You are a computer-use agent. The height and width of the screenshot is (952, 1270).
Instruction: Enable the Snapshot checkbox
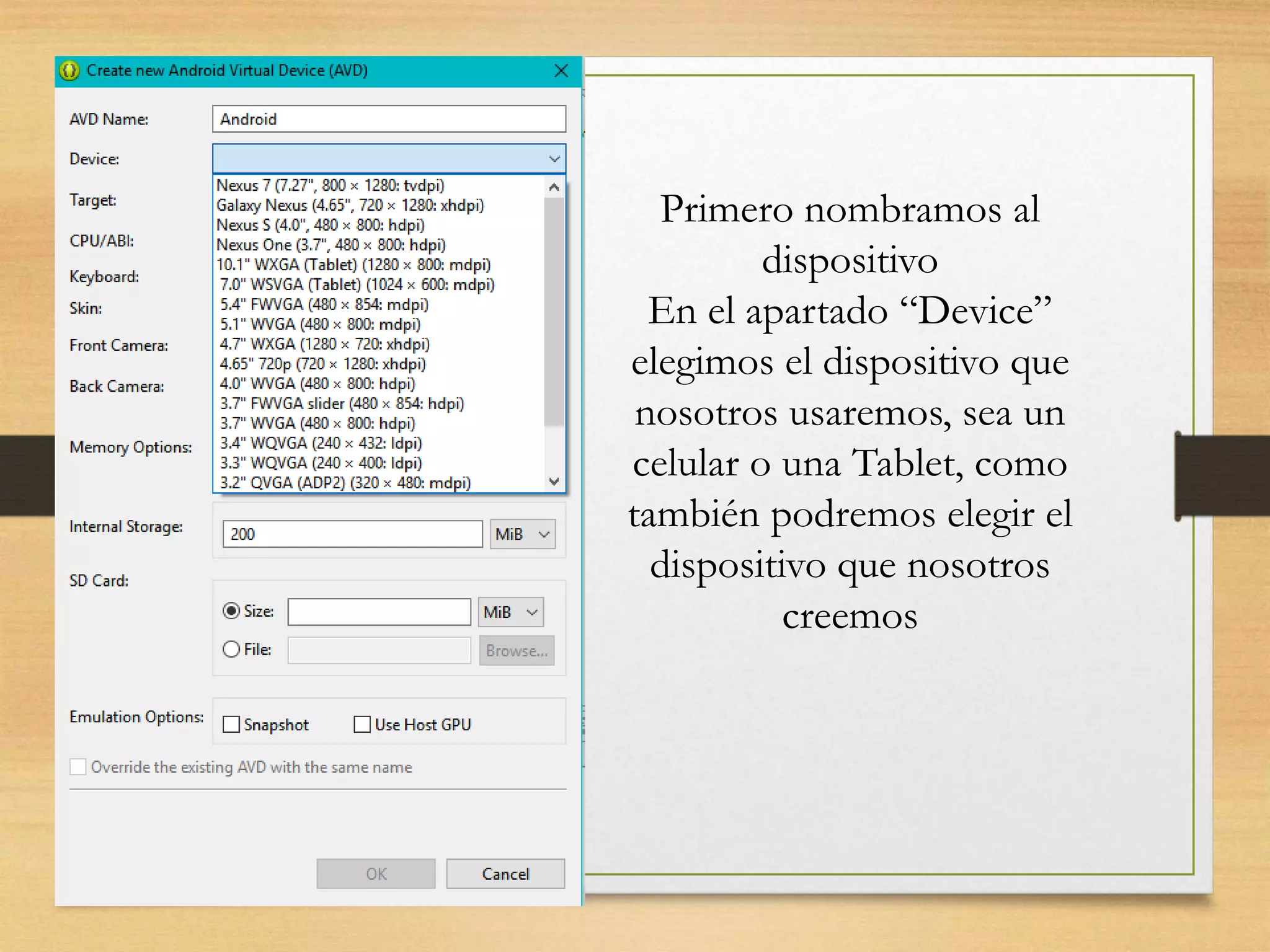[x=231, y=724]
